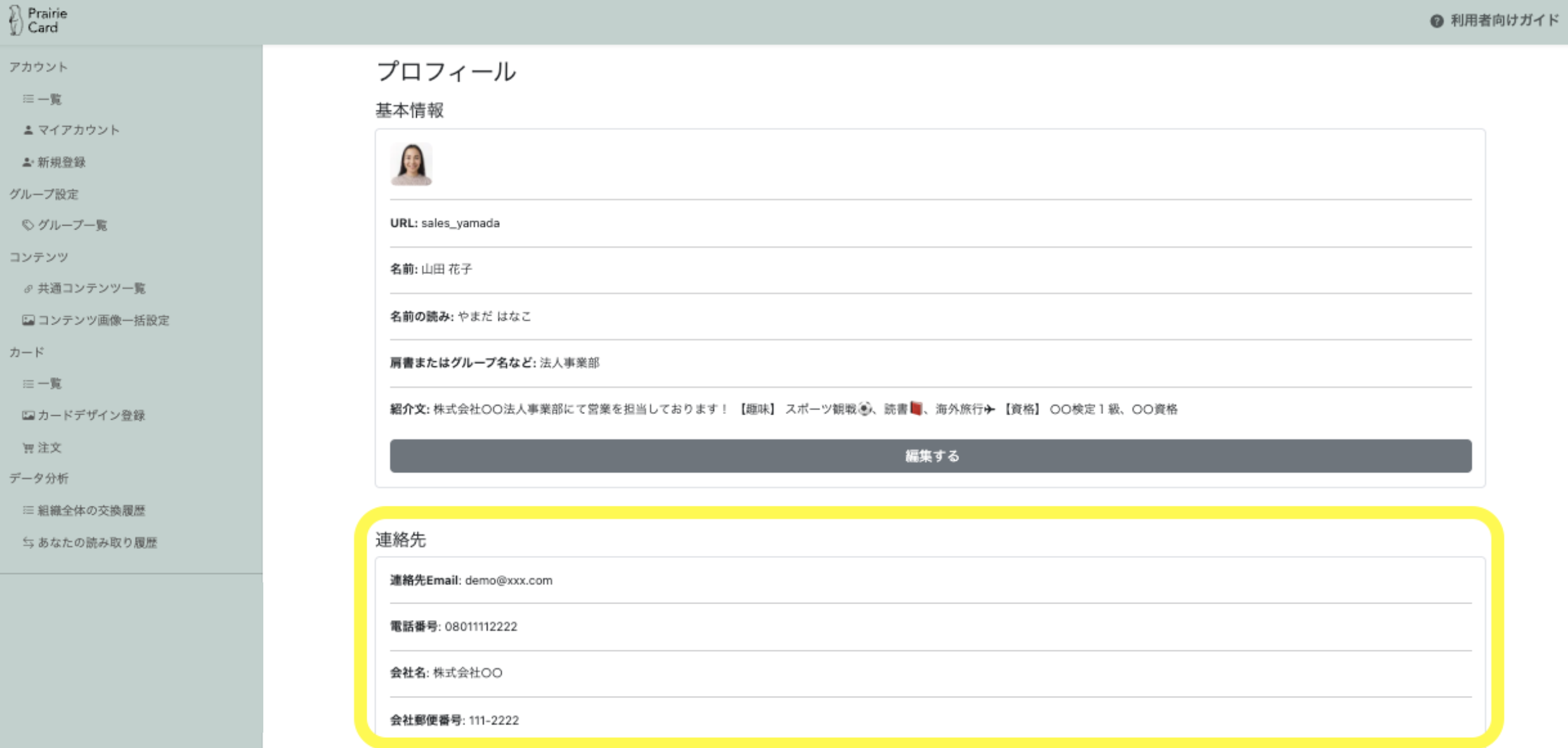Viewport: 1568px width, 748px height.
Task: Click the profile photo thumbnail
Action: coord(411,164)
